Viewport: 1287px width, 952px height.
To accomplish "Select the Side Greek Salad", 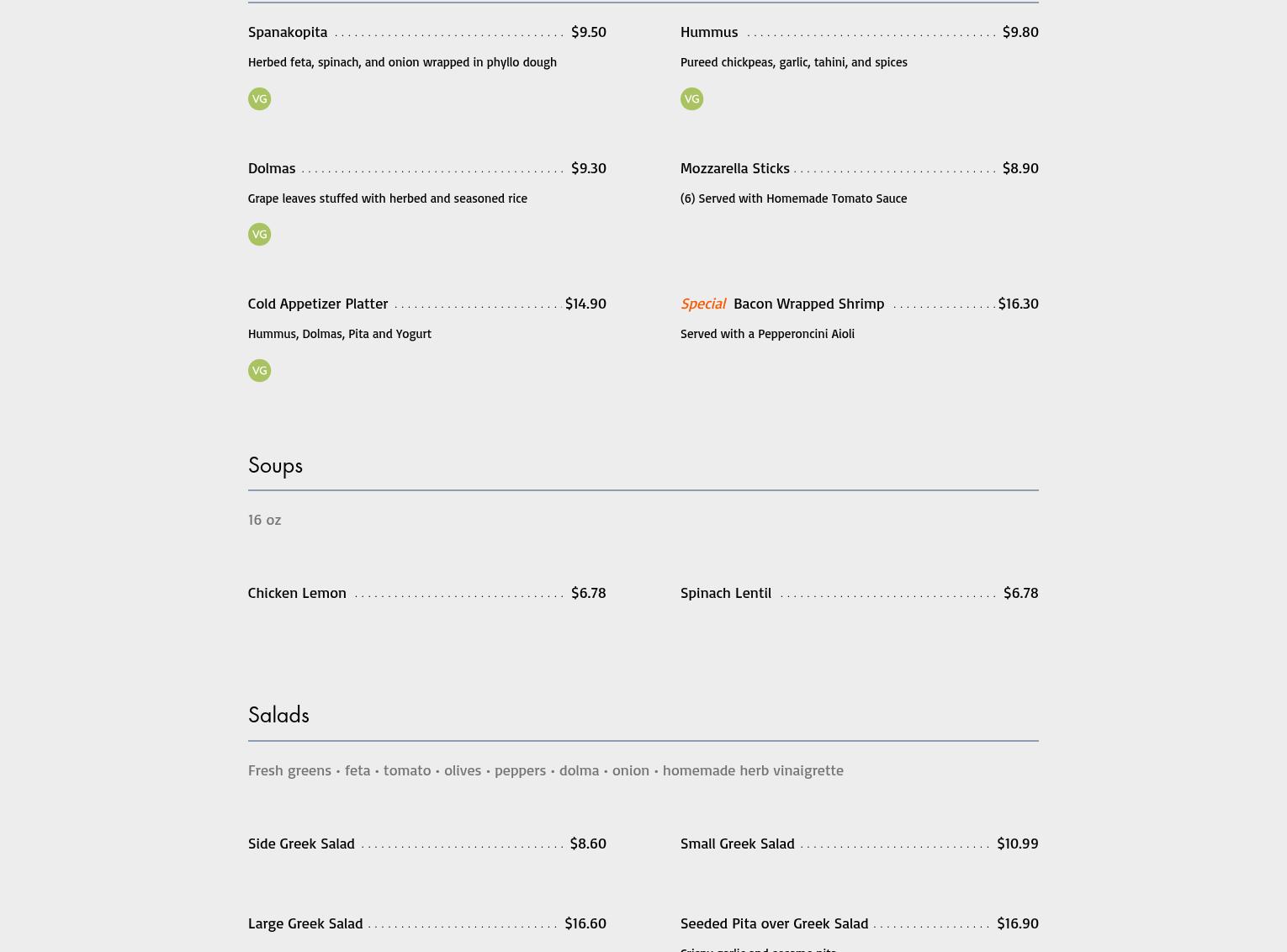I will [301, 844].
